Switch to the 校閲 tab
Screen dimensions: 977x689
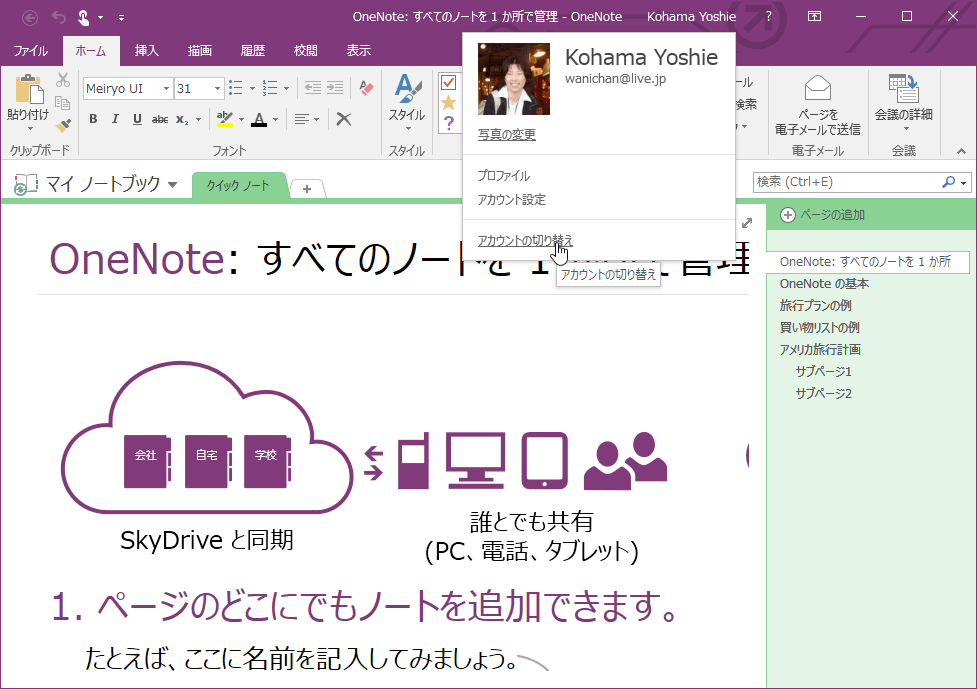[x=305, y=50]
